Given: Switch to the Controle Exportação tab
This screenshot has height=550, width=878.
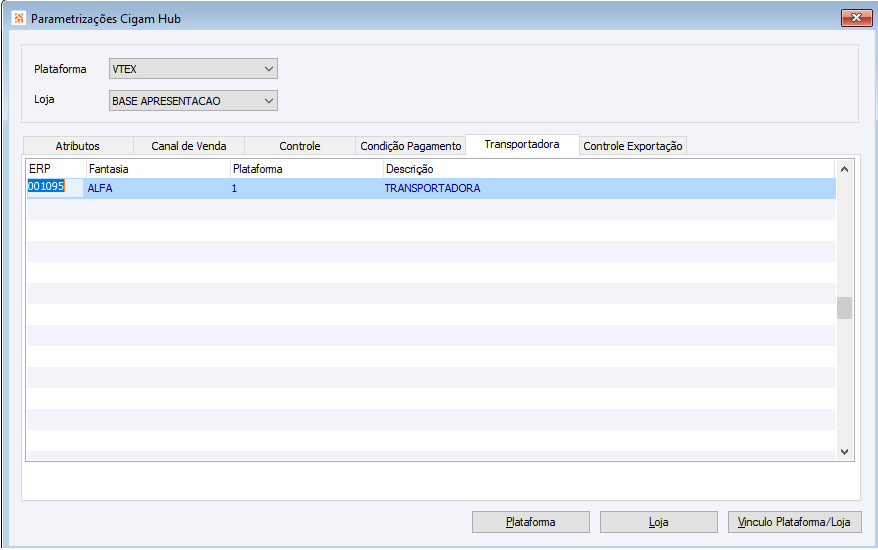Looking at the screenshot, I should coord(633,146).
